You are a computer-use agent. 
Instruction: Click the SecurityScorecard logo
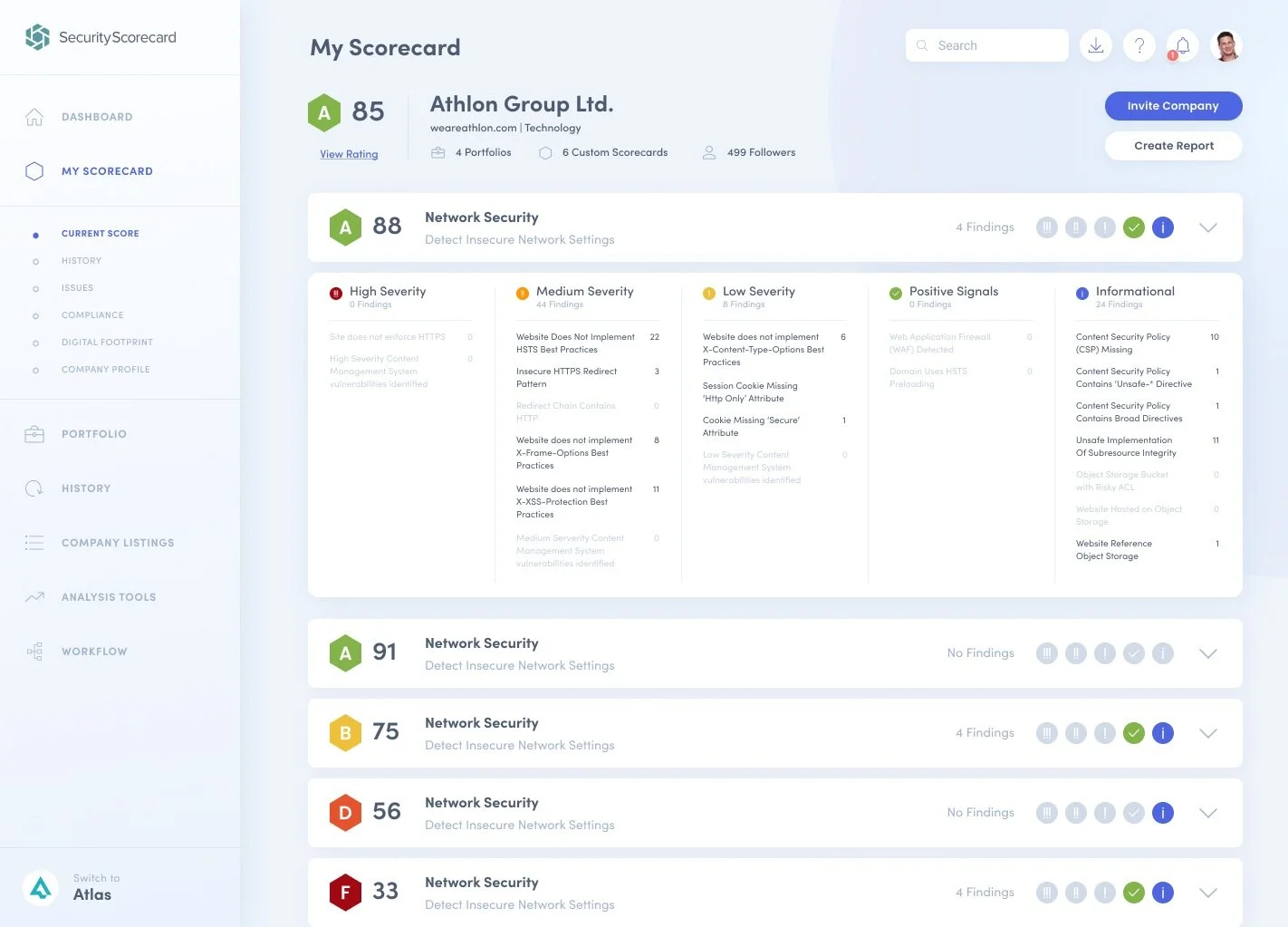coord(101,37)
